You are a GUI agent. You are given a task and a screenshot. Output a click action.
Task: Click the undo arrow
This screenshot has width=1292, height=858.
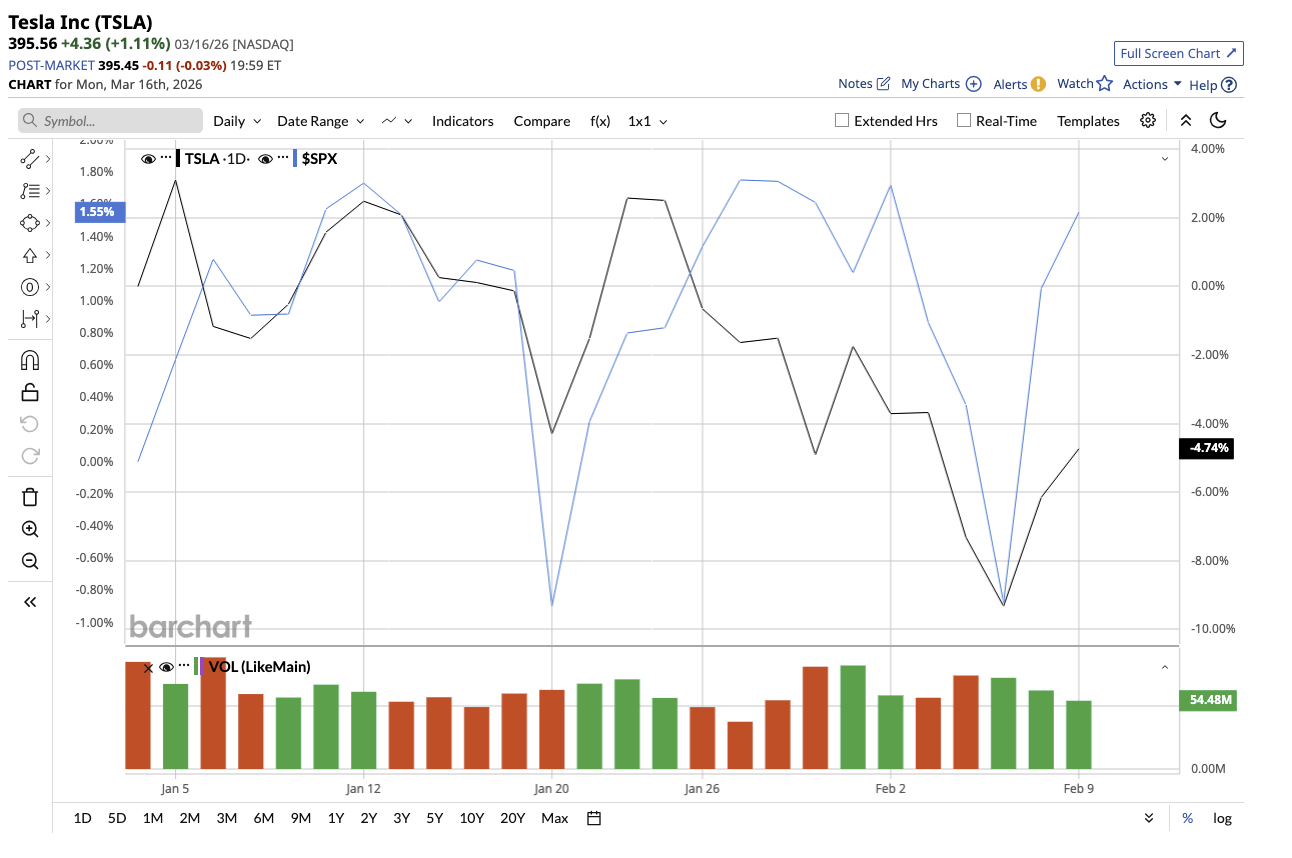(30, 424)
